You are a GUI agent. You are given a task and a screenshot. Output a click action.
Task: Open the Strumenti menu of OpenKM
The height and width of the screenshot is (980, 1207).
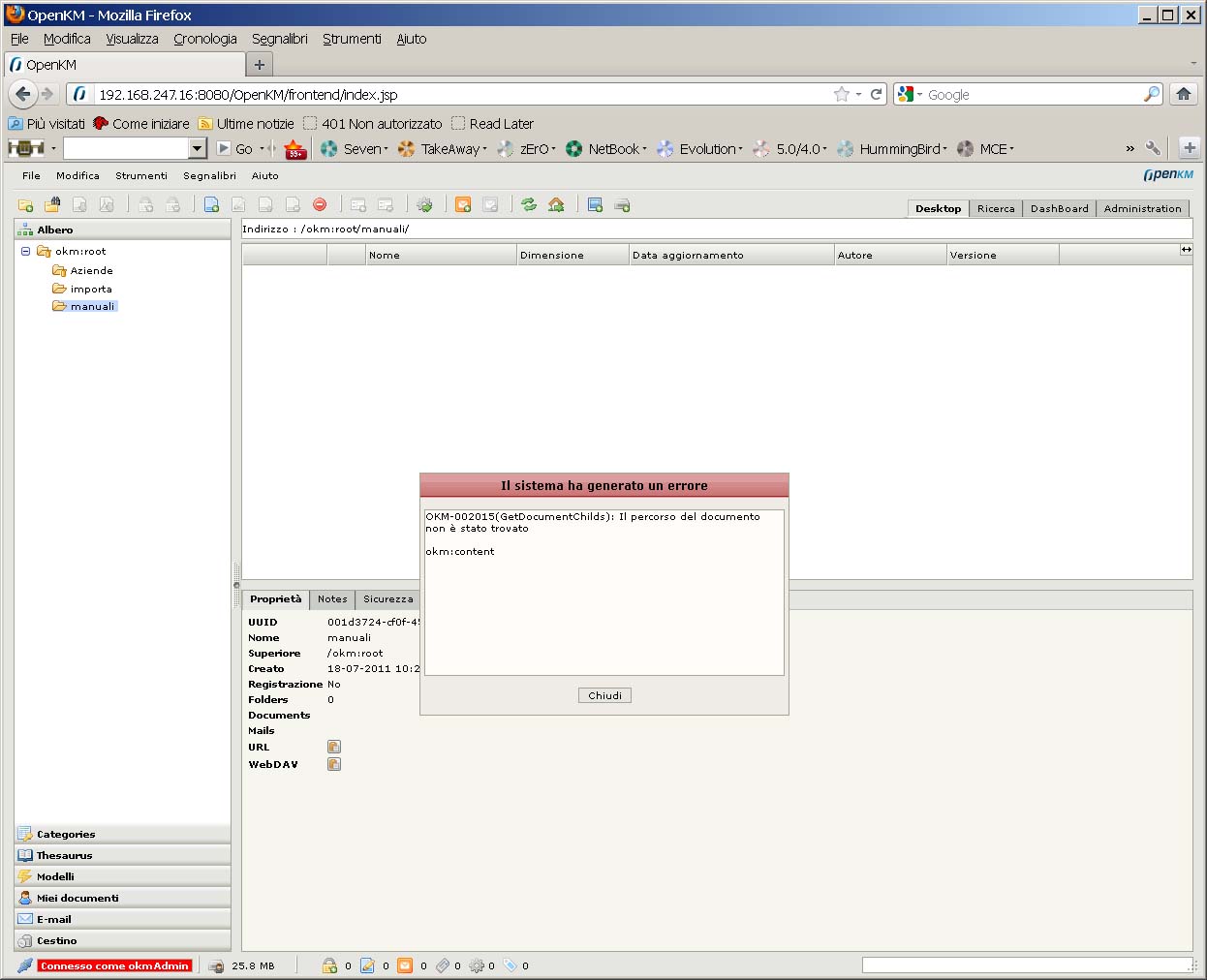point(141,175)
